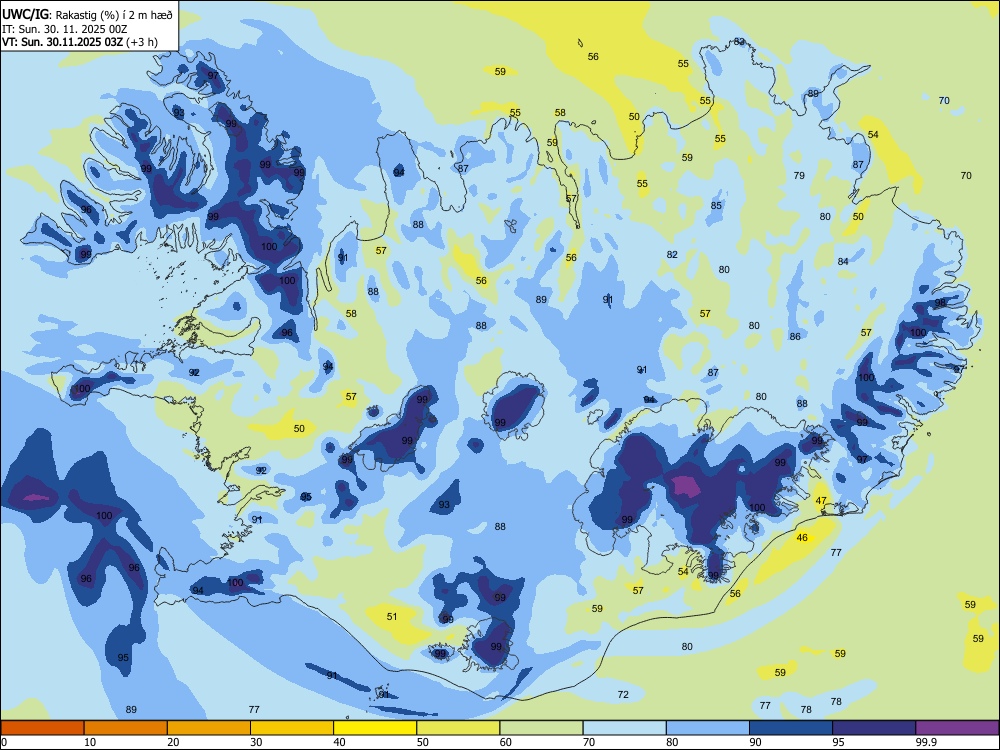
Task: Click the title text 'UWC/IG: Rakastig (%) í 2 m hæð'
Action: pyautogui.click(x=87, y=15)
